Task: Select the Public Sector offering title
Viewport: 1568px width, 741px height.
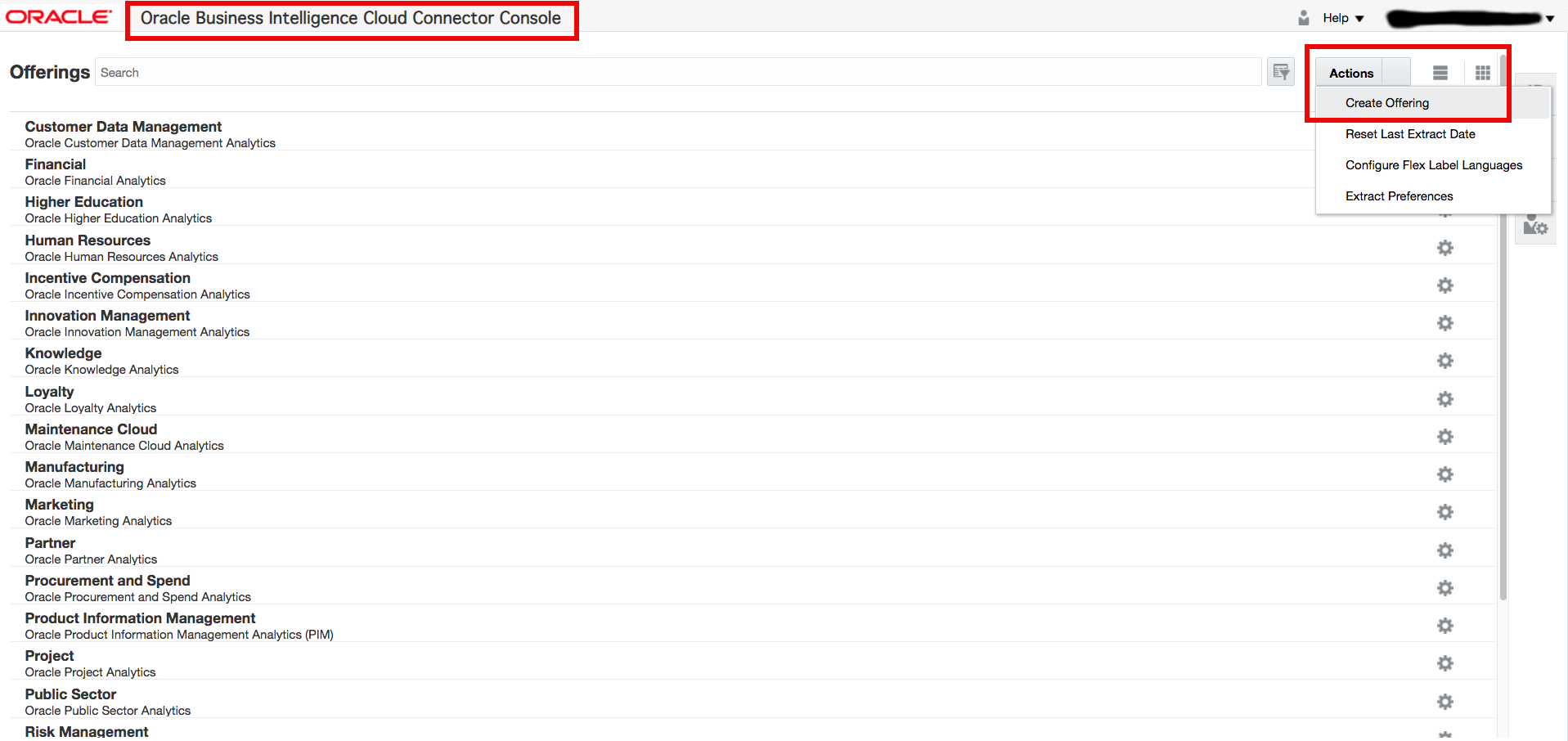Action: pos(71,694)
